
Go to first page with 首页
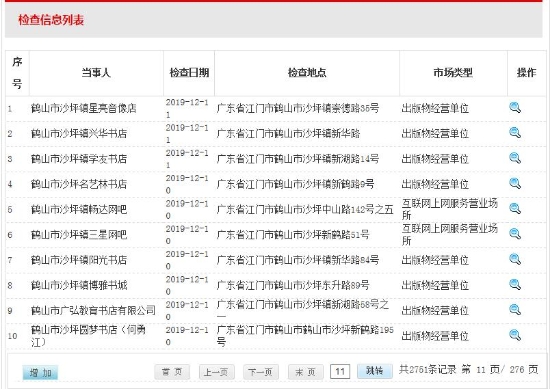click(172, 372)
